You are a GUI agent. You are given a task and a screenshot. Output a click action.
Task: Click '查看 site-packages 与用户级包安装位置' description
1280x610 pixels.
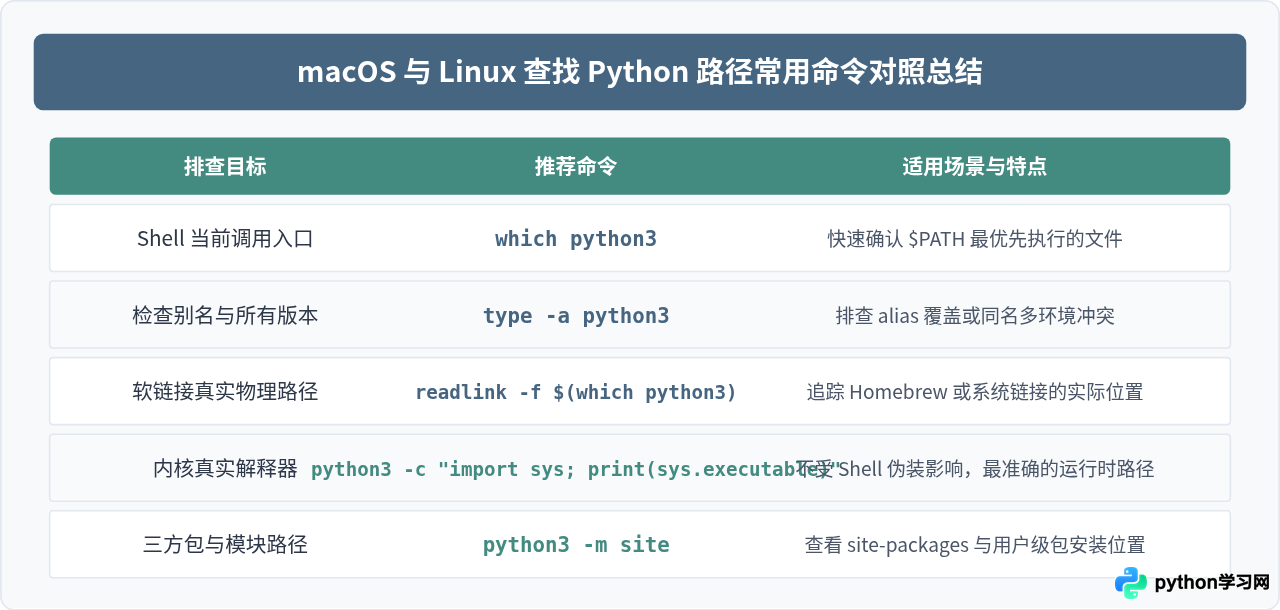point(975,545)
